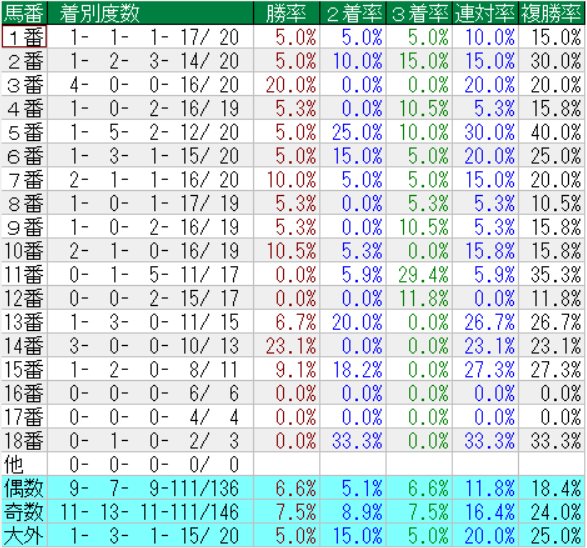
Task: Click the 馬番 column header
Action: 24,13
